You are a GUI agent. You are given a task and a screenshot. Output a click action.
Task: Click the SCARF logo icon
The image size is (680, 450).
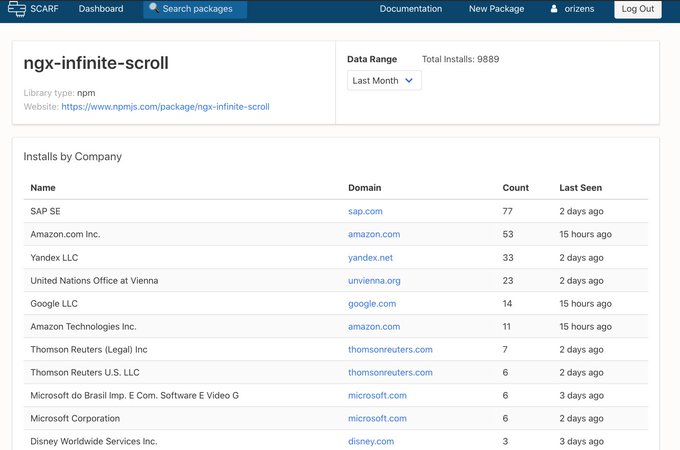[17, 8]
